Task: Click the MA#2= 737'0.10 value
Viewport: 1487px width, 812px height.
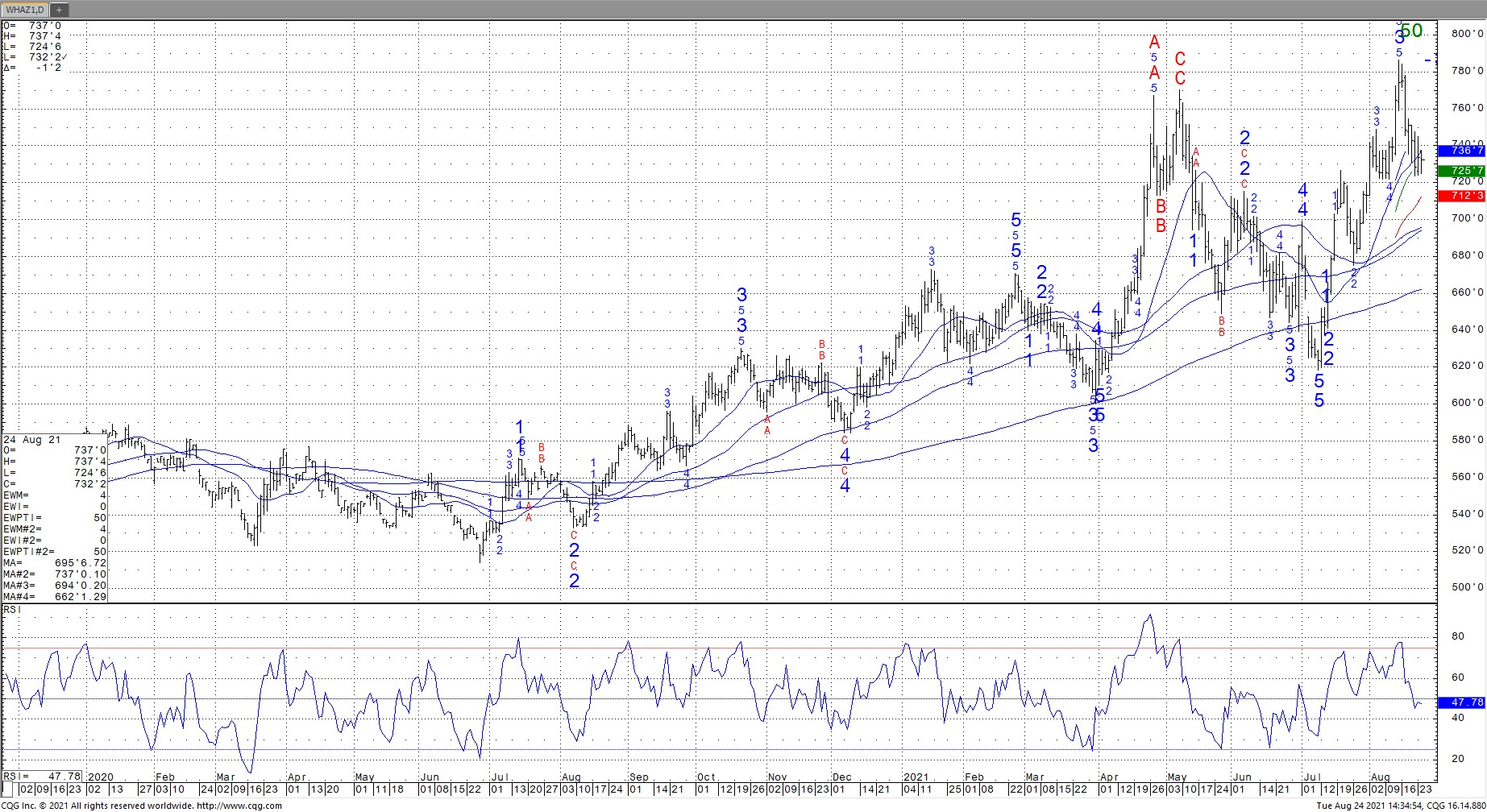Action: point(55,574)
